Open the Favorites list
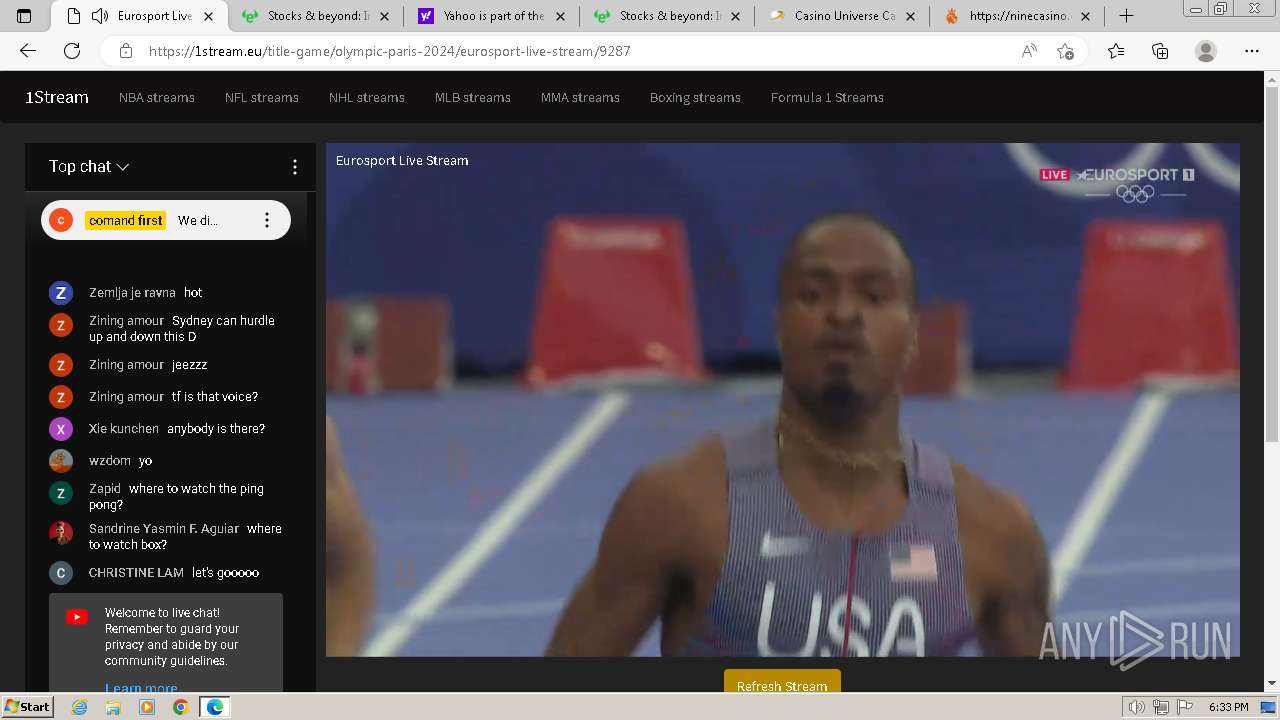This screenshot has width=1280, height=720. pyautogui.click(x=1116, y=51)
